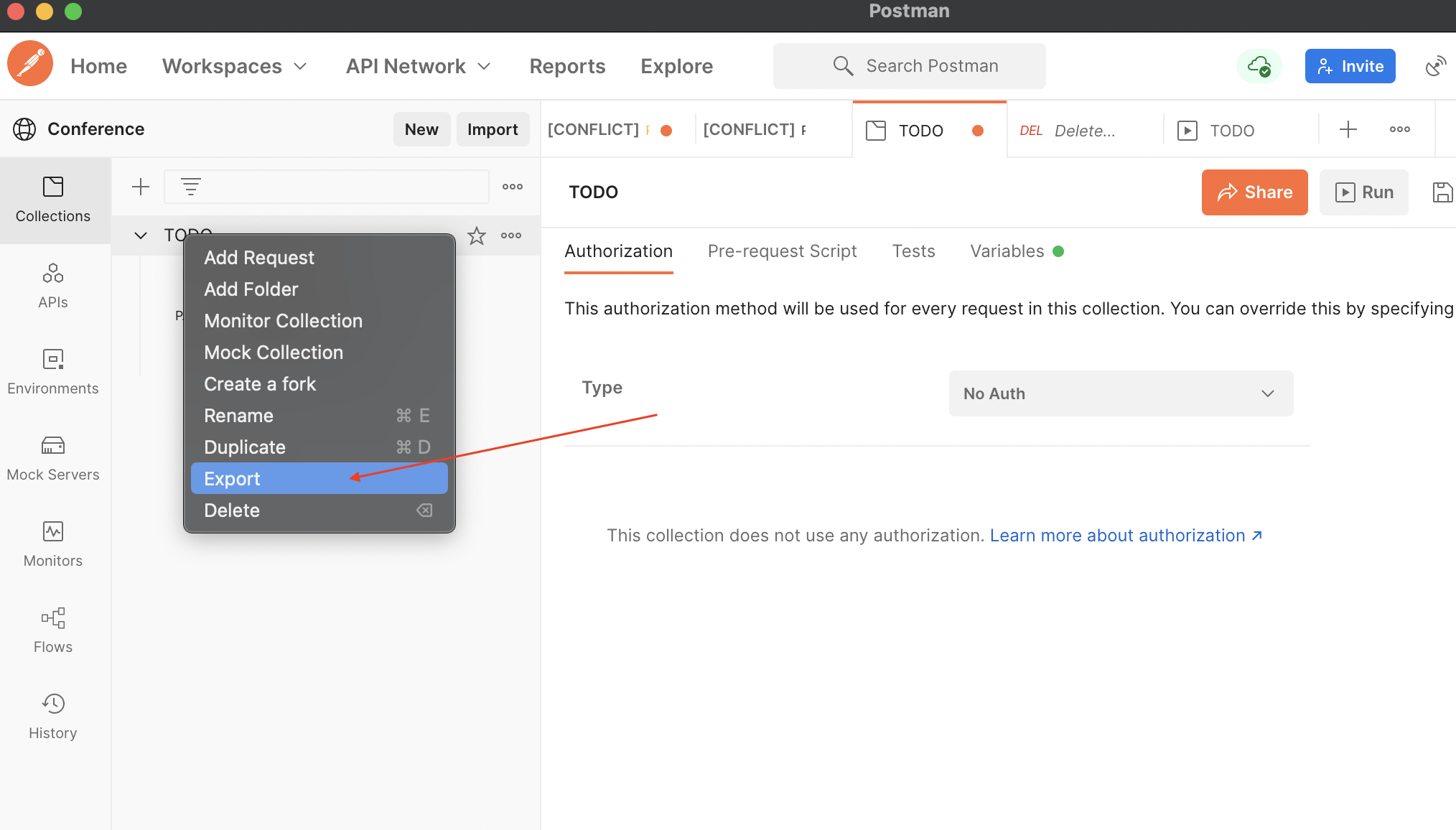Open the History panel
The height and width of the screenshot is (830, 1456).
coord(53,717)
